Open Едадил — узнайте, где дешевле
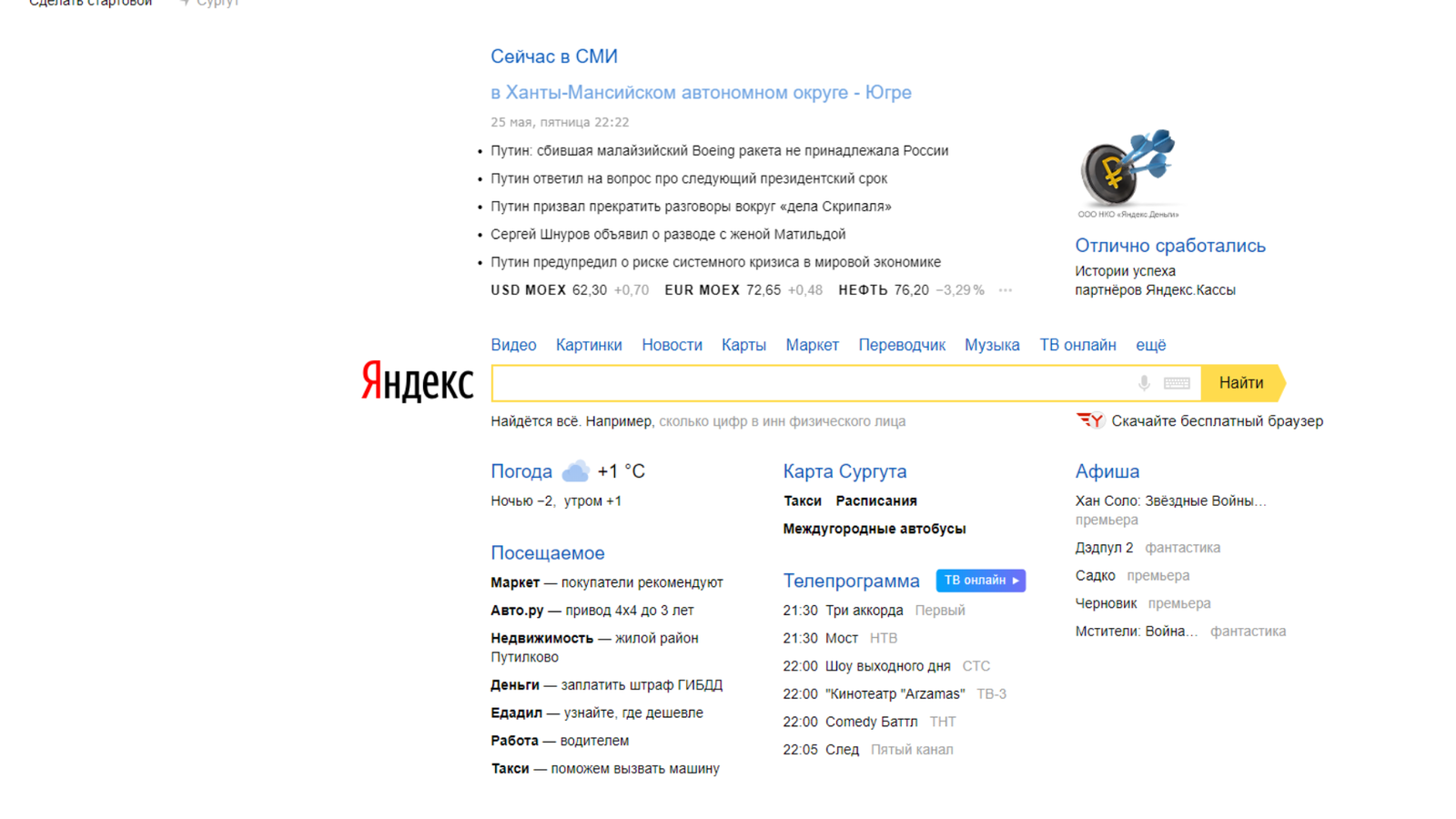 [597, 713]
